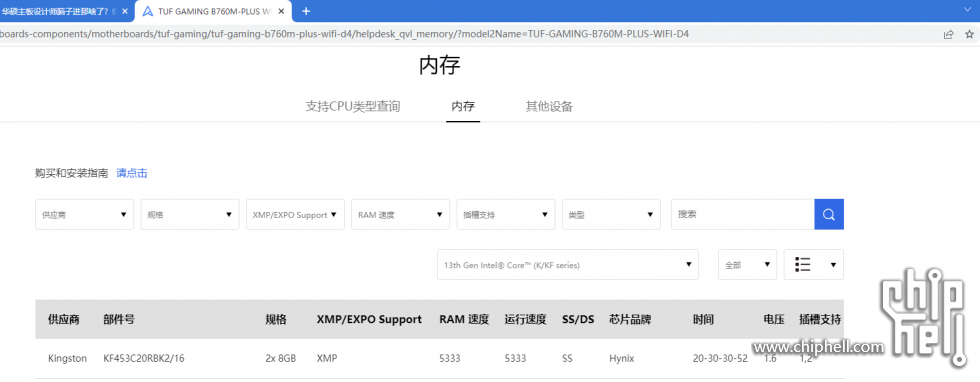Open the 类型 filter dropdown
The width and height of the screenshot is (980, 382).
click(611, 214)
